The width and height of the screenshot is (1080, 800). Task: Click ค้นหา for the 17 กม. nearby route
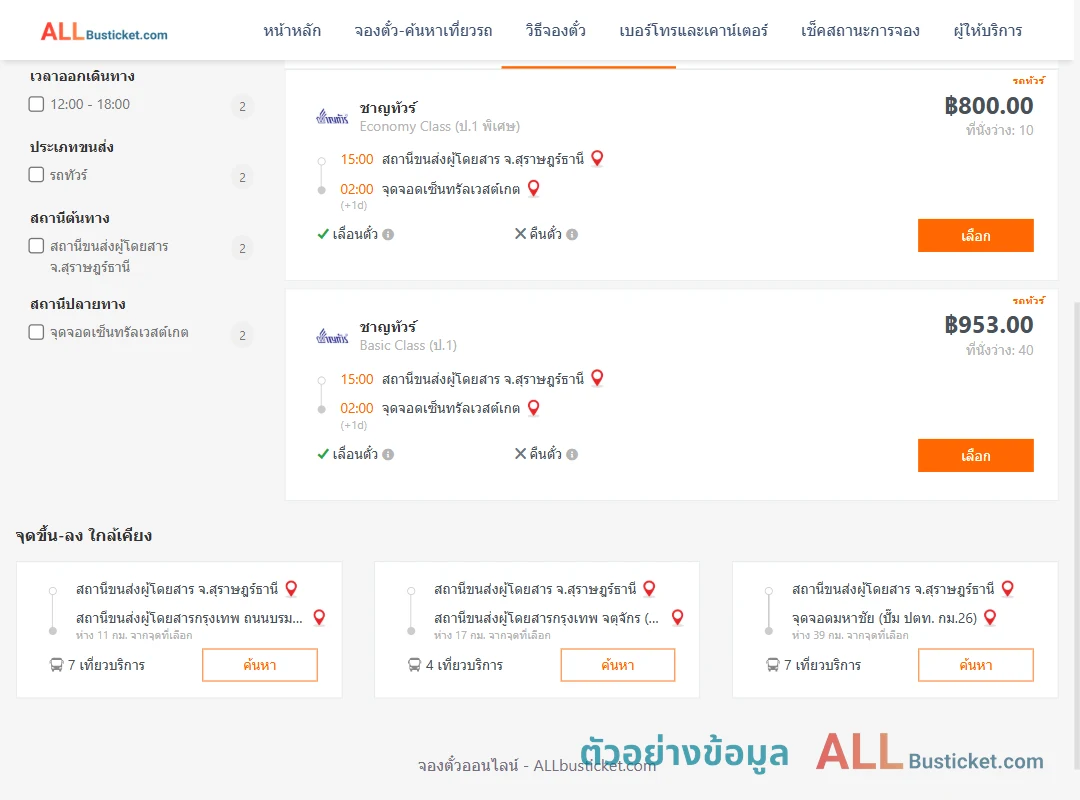click(x=618, y=665)
